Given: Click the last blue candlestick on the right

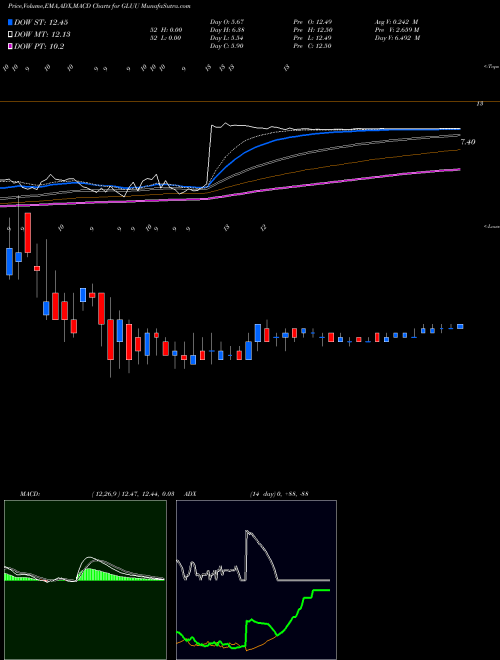Looking at the screenshot, I should point(460,327).
